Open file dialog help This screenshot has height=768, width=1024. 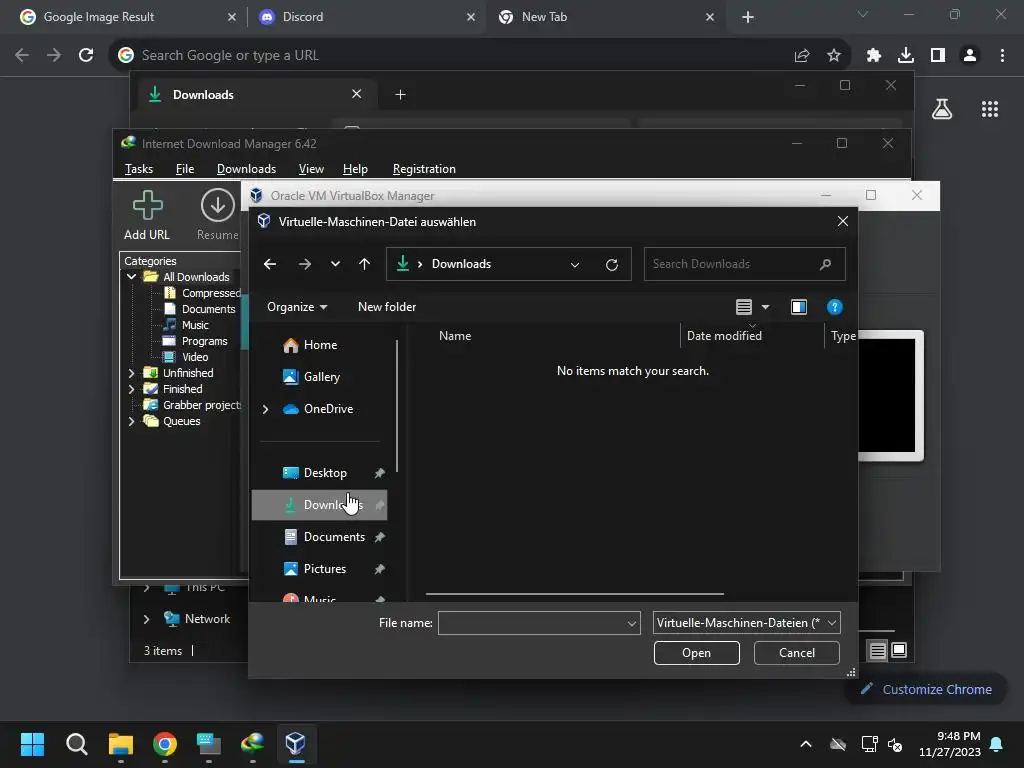pos(834,307)
